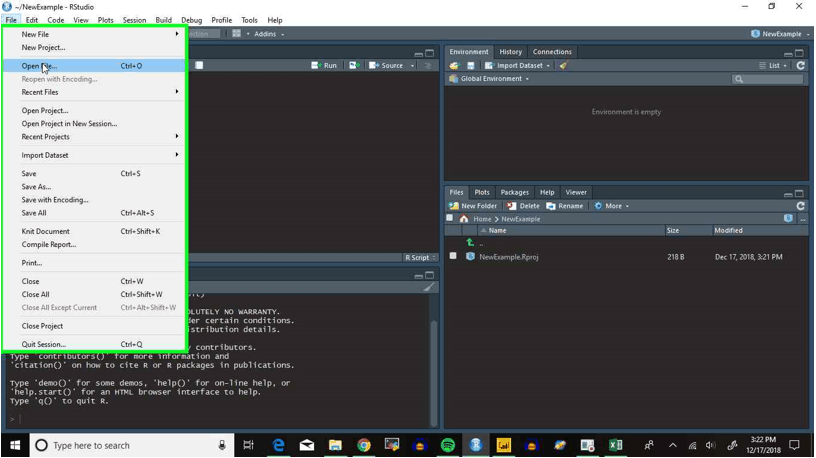816x458 pixels.
Task: Open the R Script file type dropdown
Action: [x=420, y=258]
